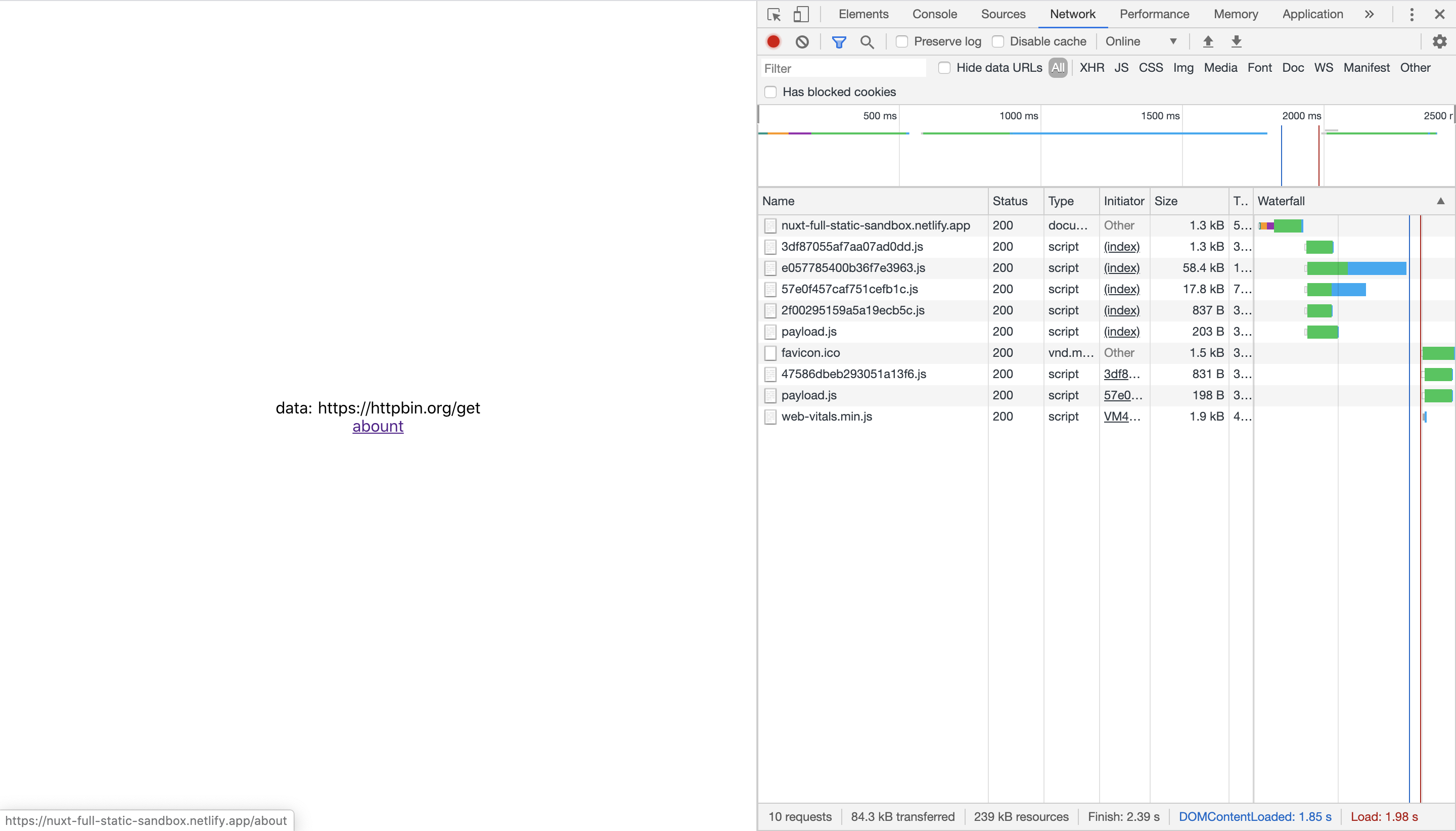Open the Online throttling dropdown
Image resolution: width=1456 pixels, height=831 pixels.
click(1141, 41)
